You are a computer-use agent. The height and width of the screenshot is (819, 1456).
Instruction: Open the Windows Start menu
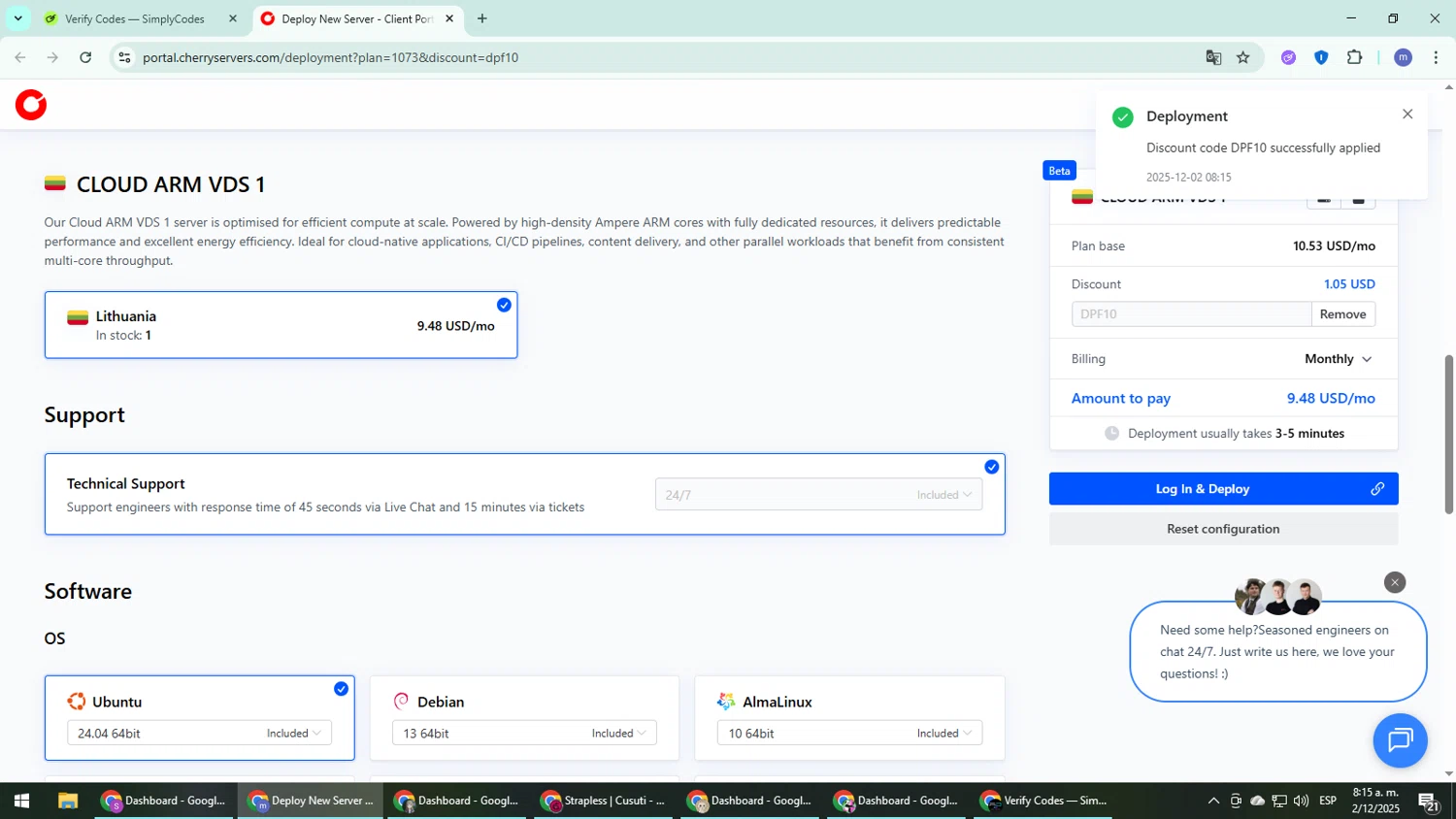21,801
